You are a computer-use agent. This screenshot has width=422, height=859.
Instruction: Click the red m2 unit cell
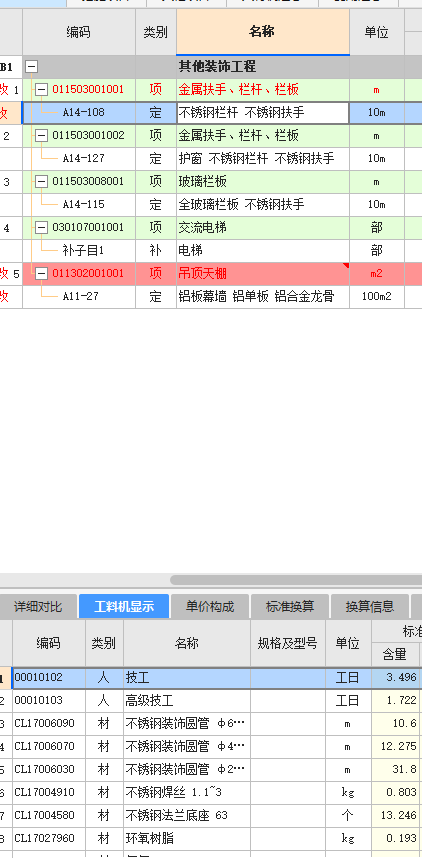coord(377,273)
